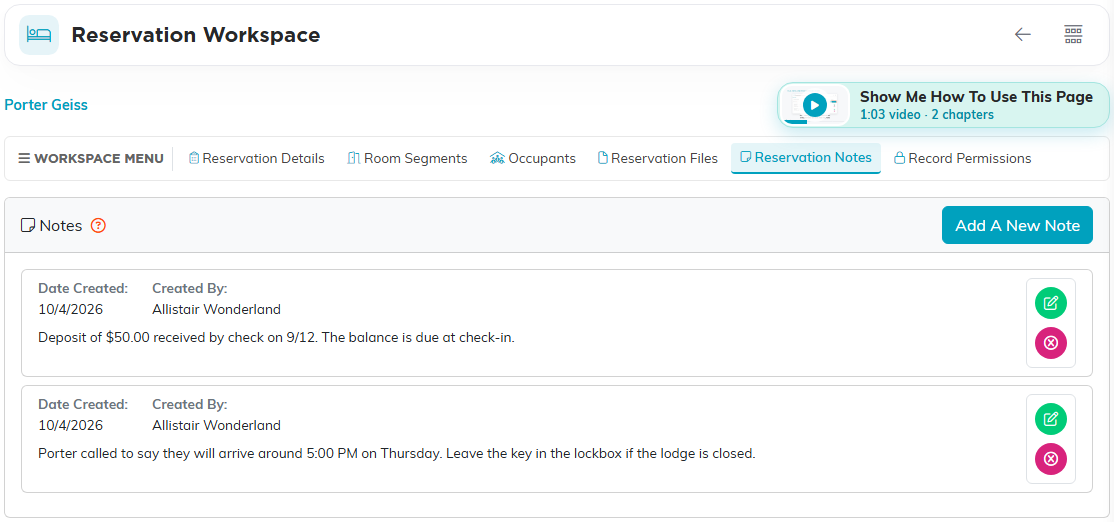Go to the Occupants tab

(533, 158)
